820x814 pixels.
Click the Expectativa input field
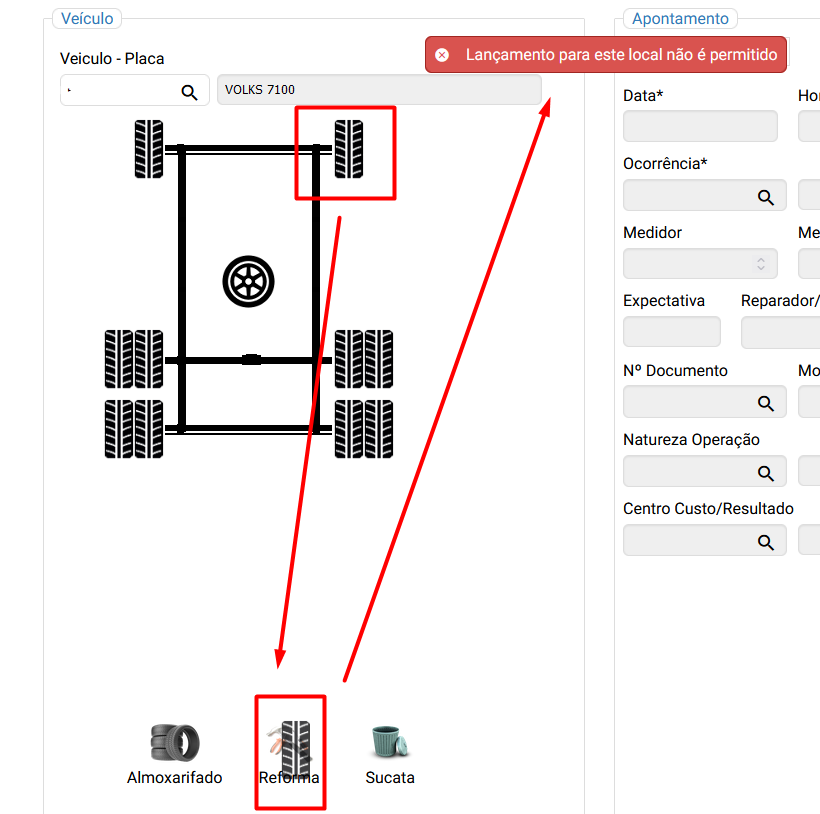point(671,332)
